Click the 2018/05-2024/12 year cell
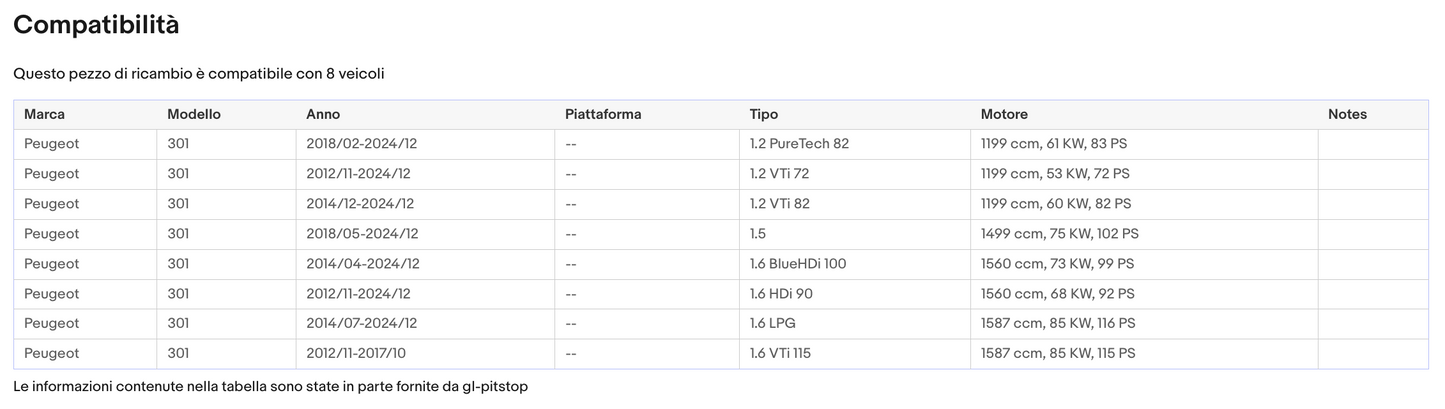 point(362,234)
